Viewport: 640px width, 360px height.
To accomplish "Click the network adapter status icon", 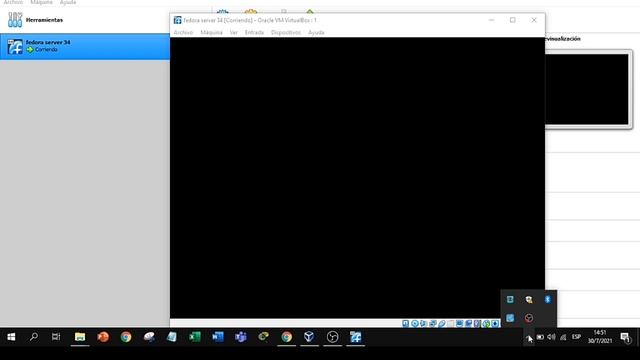I will [x=433, y=324].
